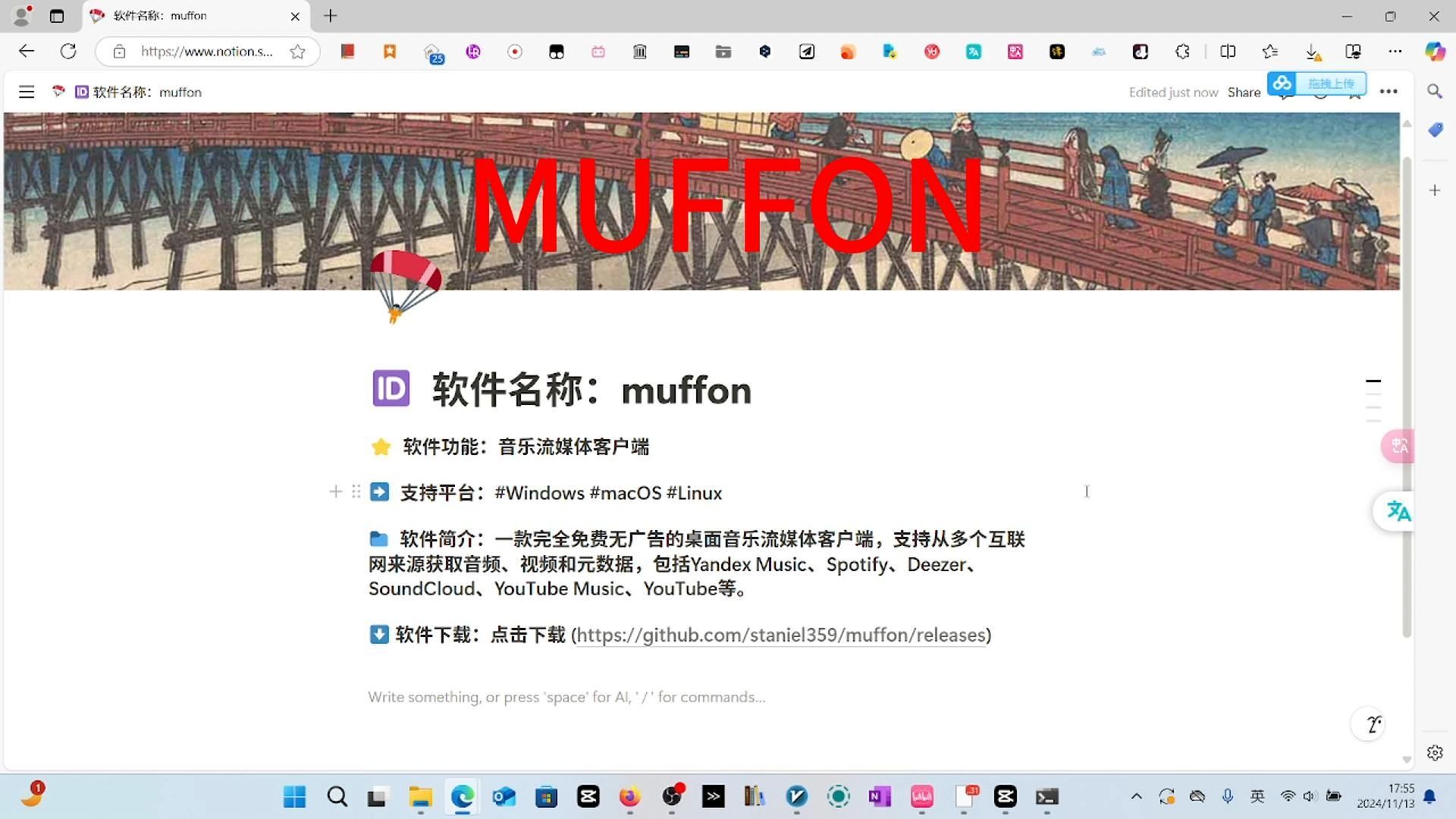Click the pink translation bubble icon
This screenshot has height=819, width=1456.
1398,446
